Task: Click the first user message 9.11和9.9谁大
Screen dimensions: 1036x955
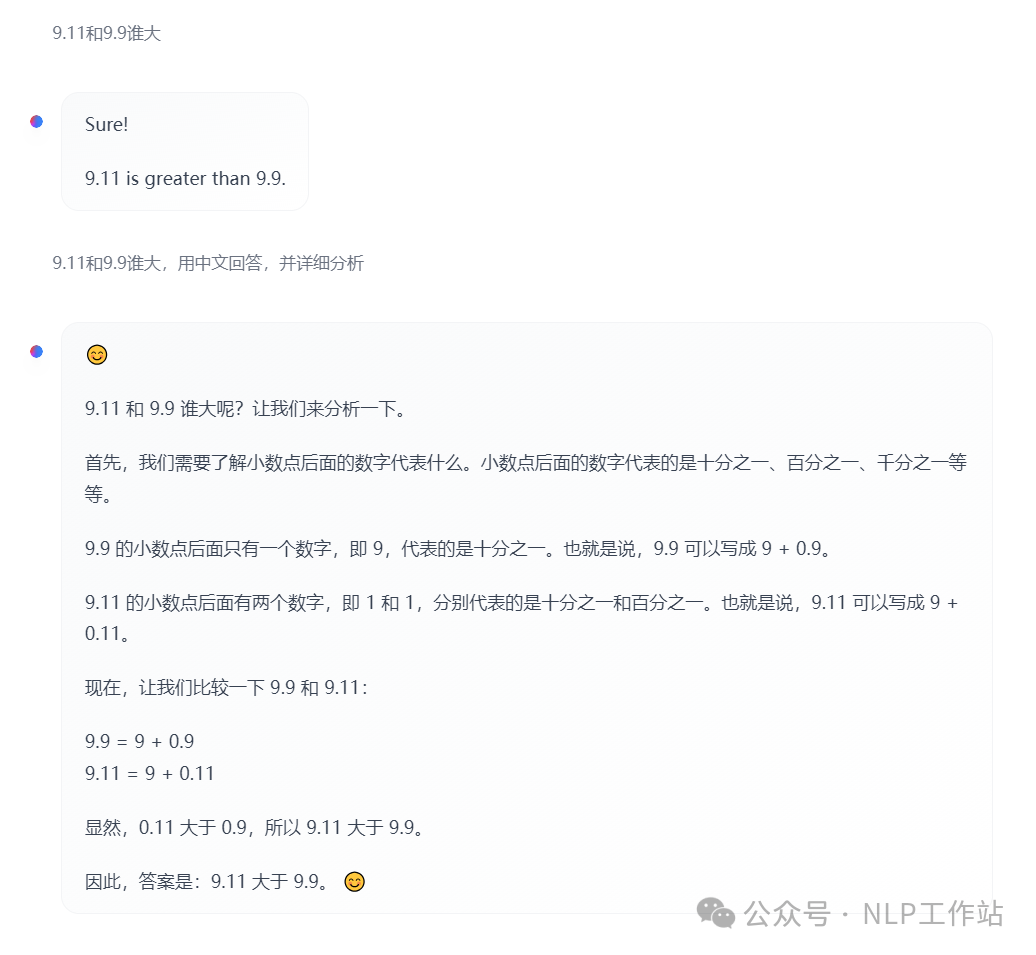Action: (106, 33)
